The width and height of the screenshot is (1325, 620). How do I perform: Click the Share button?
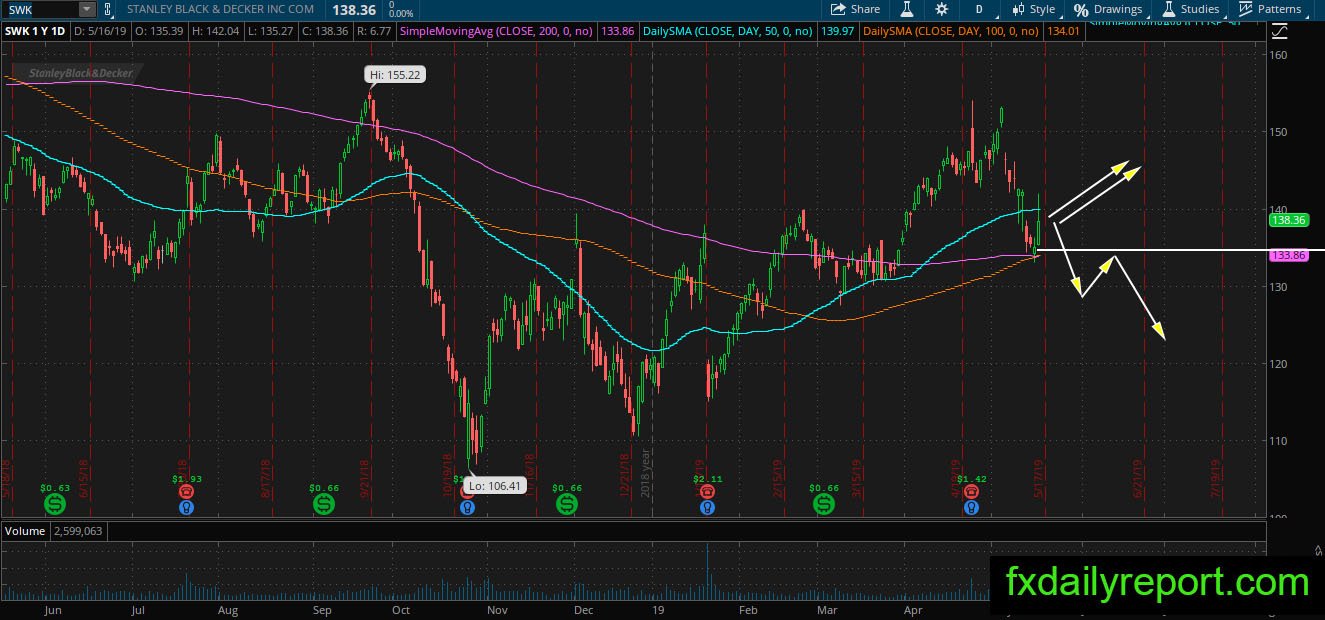click(x=856, y=9)
